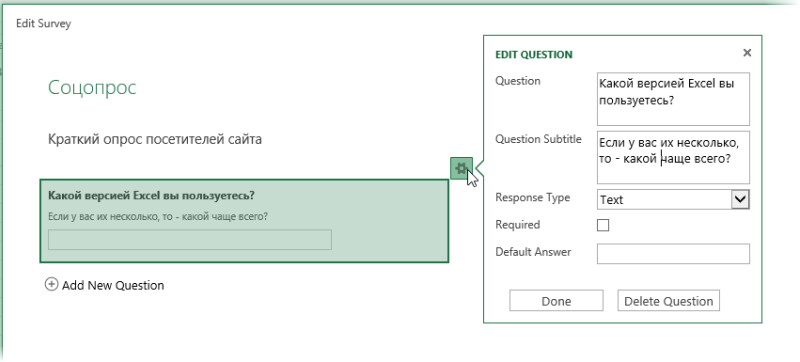Click the Delete Question button
The width and height of the screenshot is (800, 362).
[668, 301]
